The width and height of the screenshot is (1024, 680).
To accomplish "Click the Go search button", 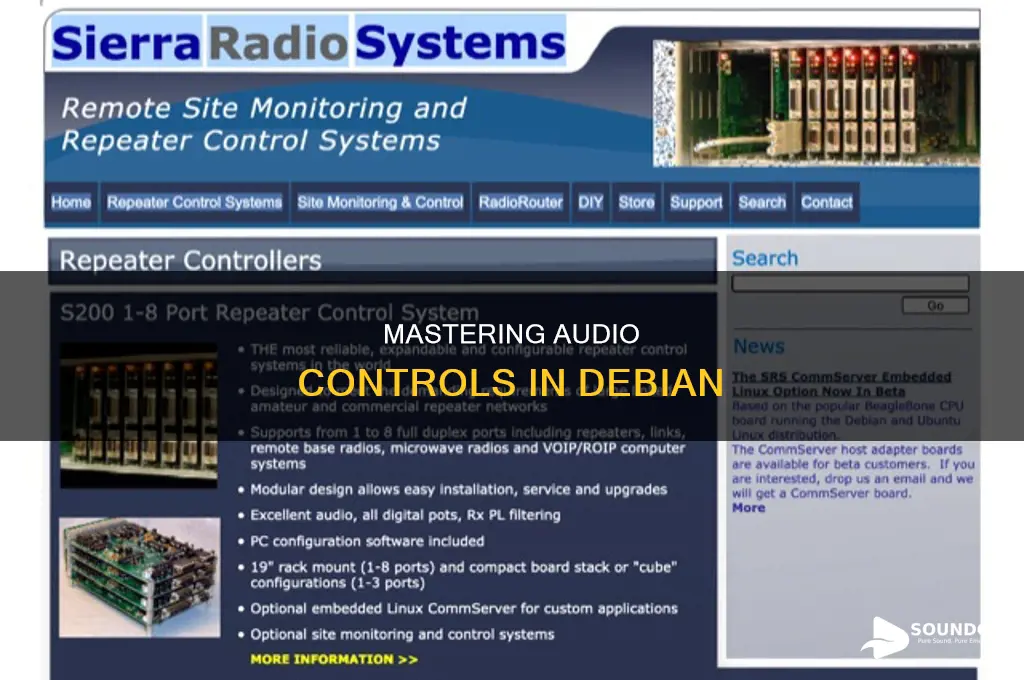I will pyautogui.click(x=935, y=305).
